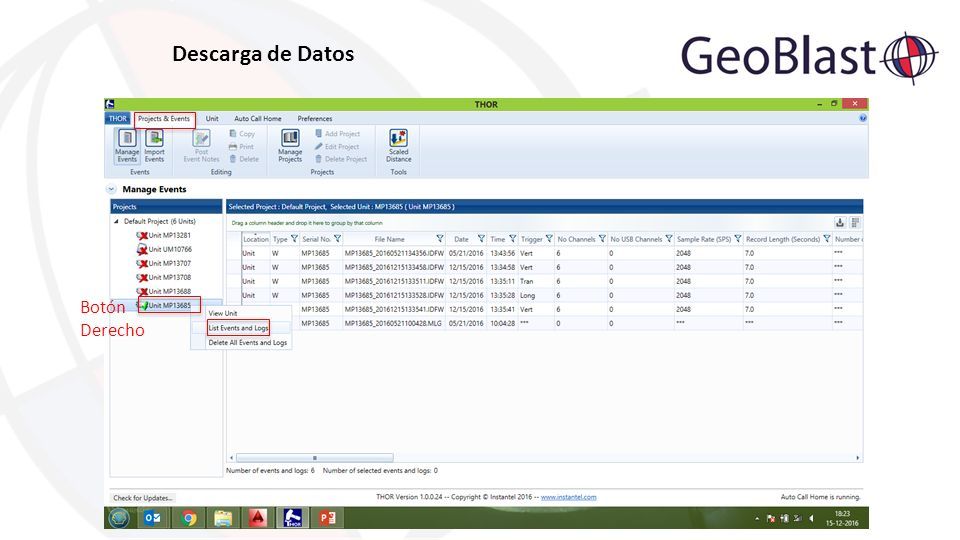
Task: Open the Date column filter
Action: click(481, 239)
